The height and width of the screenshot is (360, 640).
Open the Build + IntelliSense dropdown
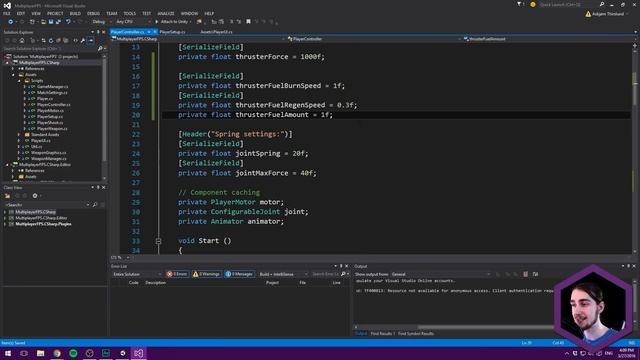(x=283, y=274)
